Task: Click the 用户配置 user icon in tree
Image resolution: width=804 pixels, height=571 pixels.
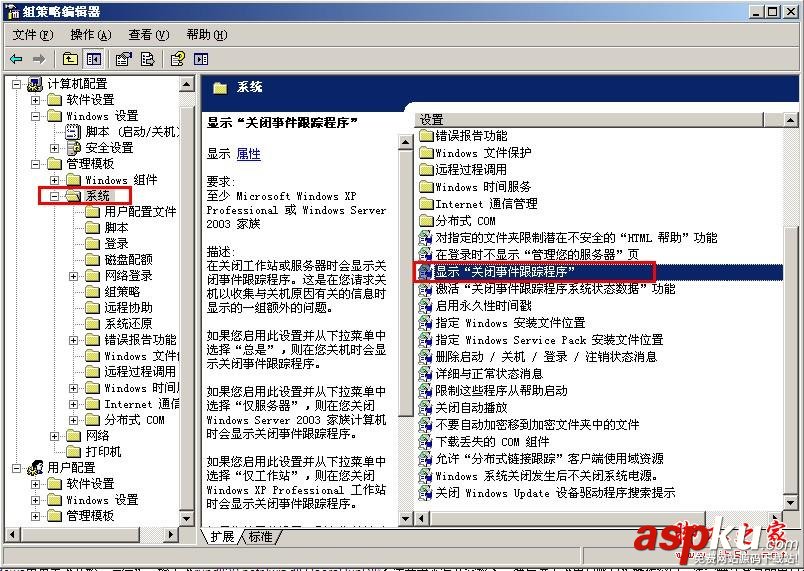Action: tap(35, 467)
